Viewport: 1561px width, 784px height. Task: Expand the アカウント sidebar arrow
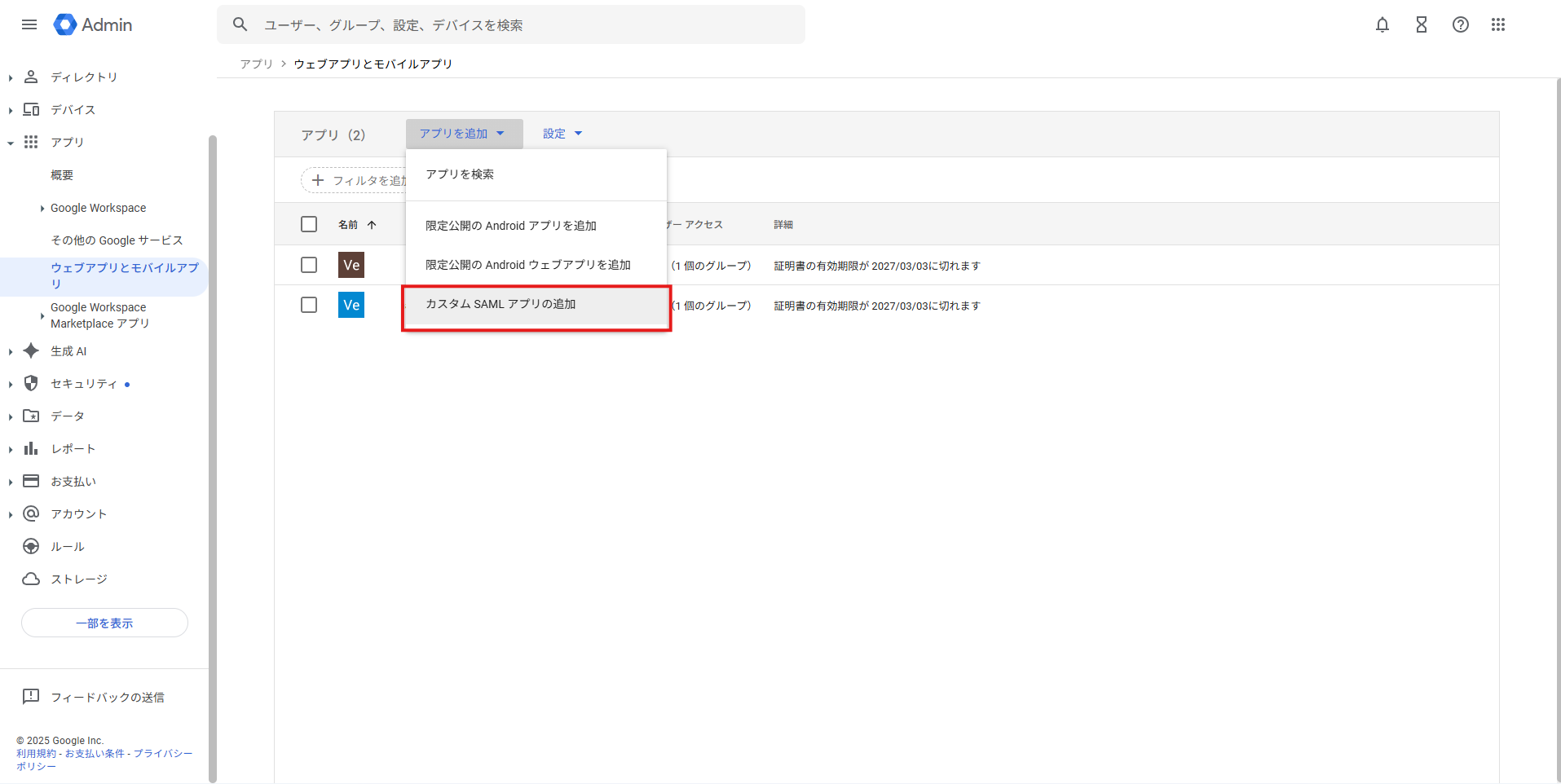click(x=11, y=514)
